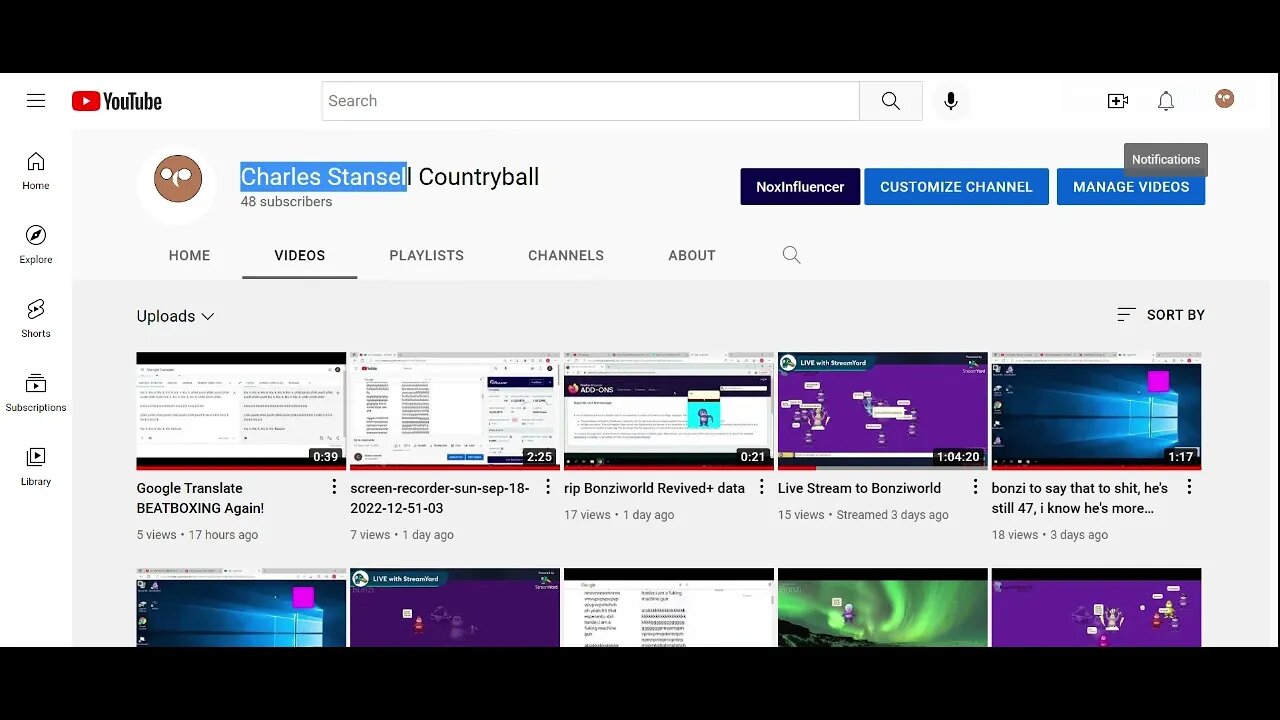Viewport: 1280px width, 720px height.
Task: Switch to the HOME tab
Action: pyautogui.click(x=190, y=255)
